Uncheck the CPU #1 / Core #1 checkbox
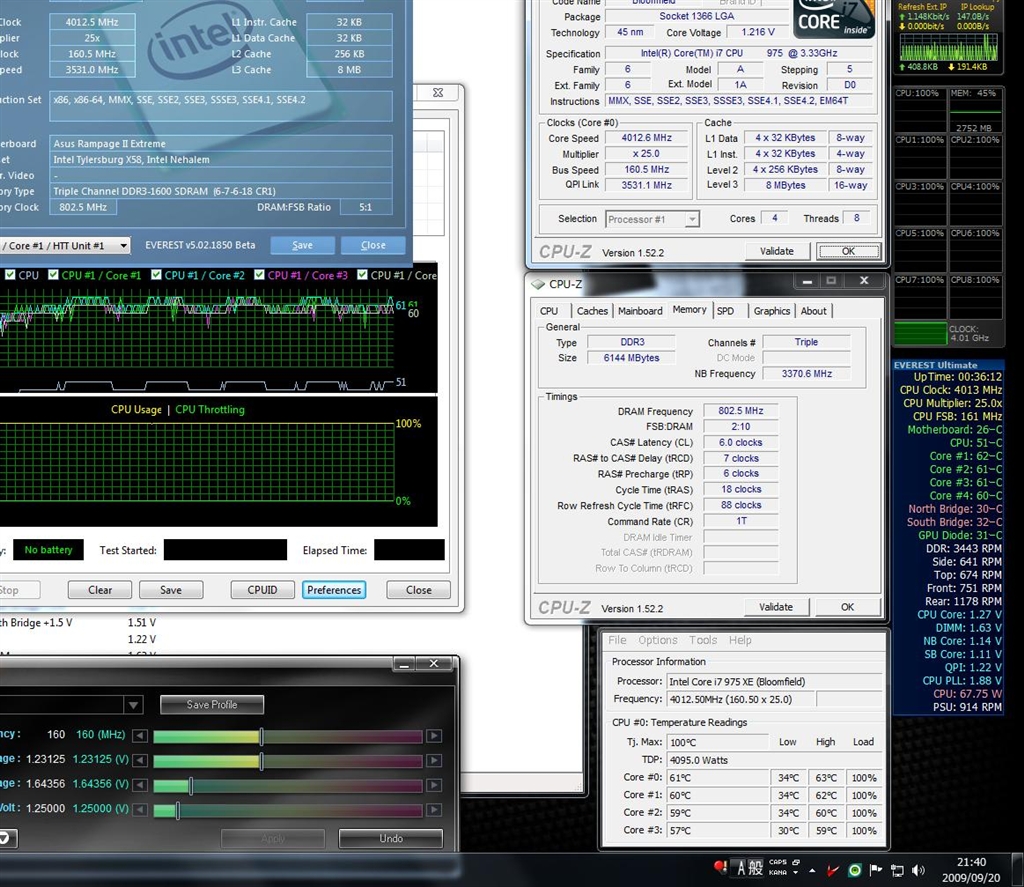 tap(52, 275)
